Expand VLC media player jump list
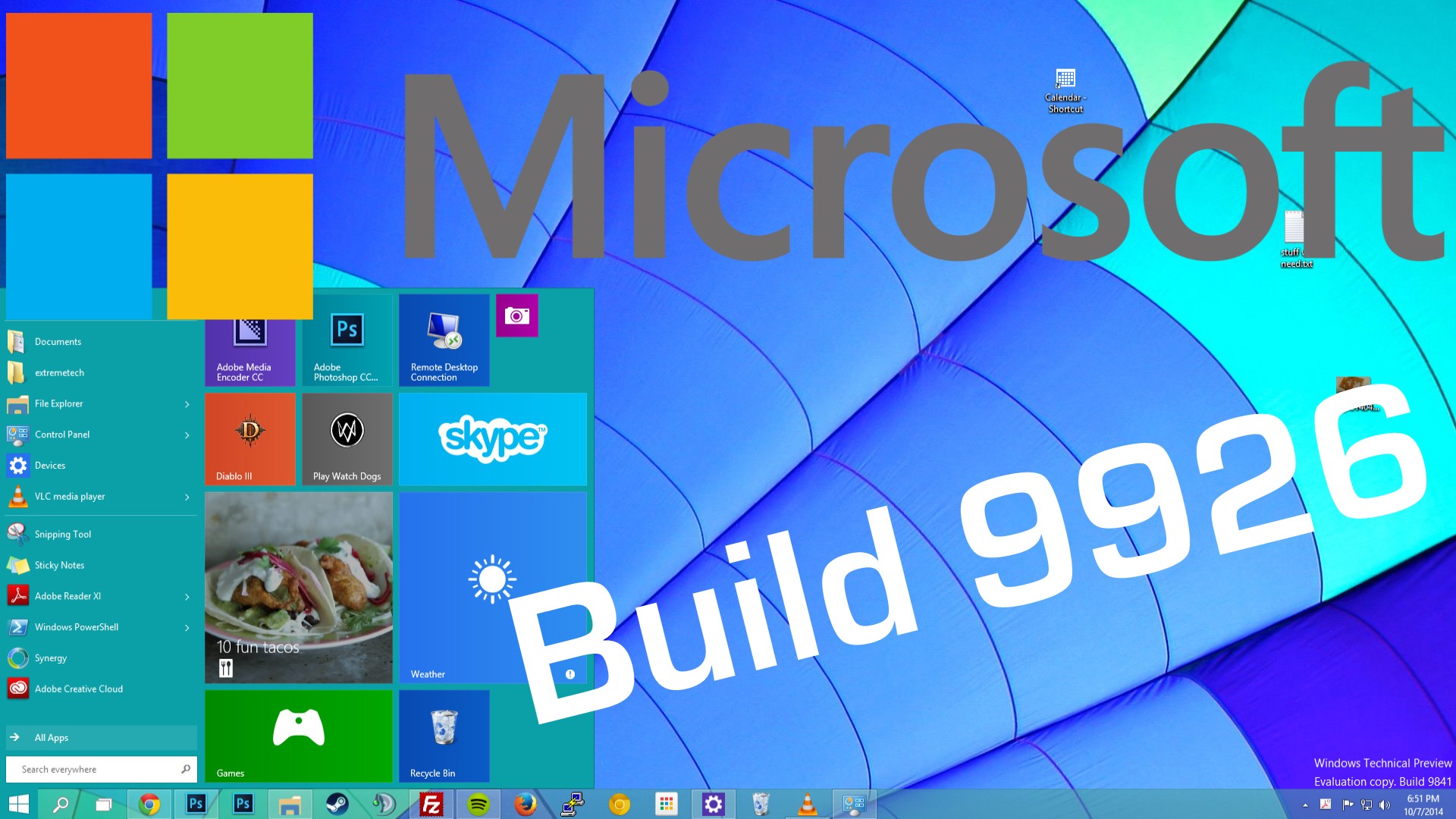Image resolution: width=1456 pixels, height=819 pixels. (x=187, y=497)
